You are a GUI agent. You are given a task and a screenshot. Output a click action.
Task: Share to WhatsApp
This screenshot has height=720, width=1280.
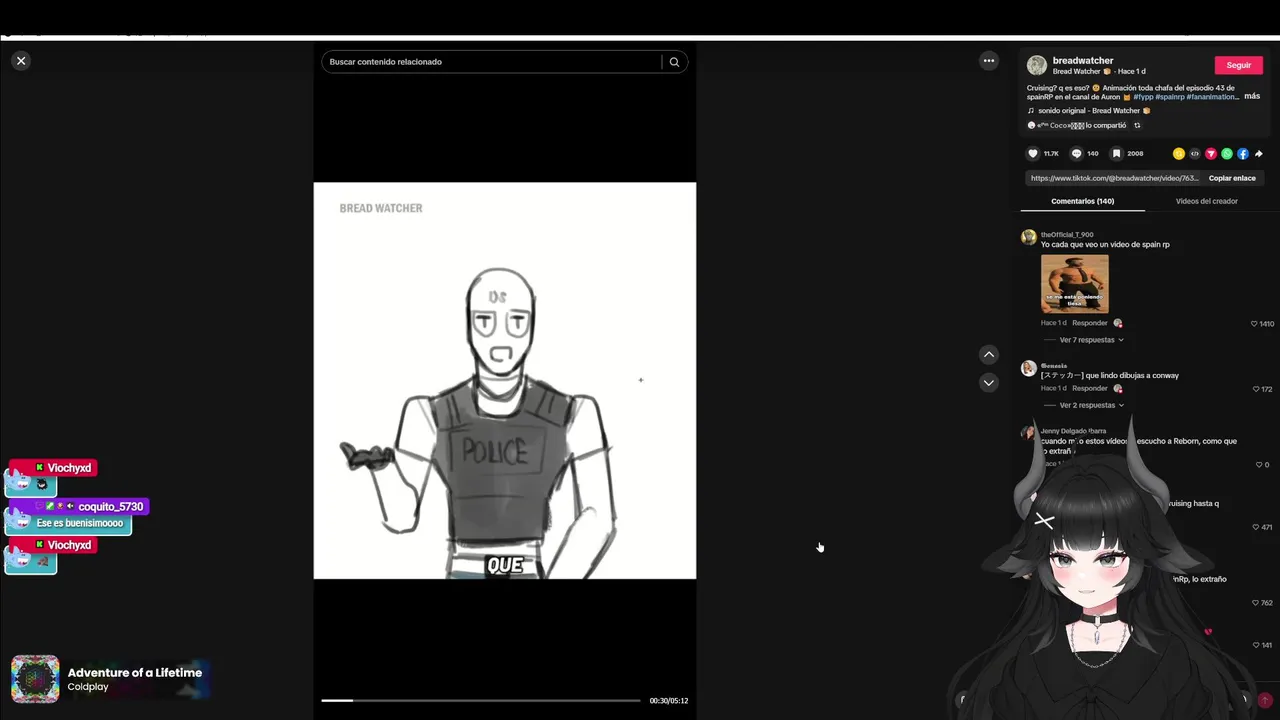(x=1227, y=154)
